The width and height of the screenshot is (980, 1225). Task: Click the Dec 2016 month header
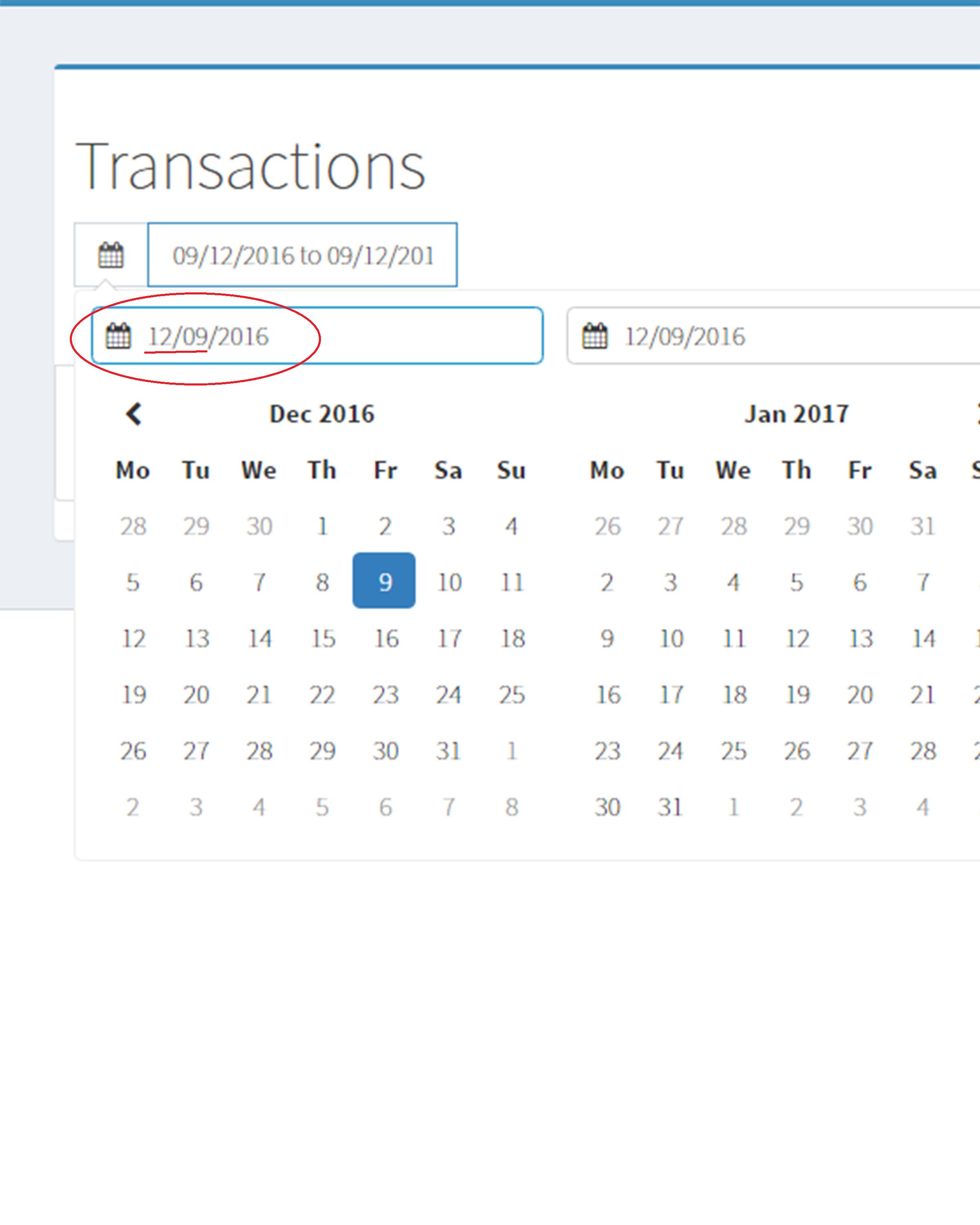321,414
